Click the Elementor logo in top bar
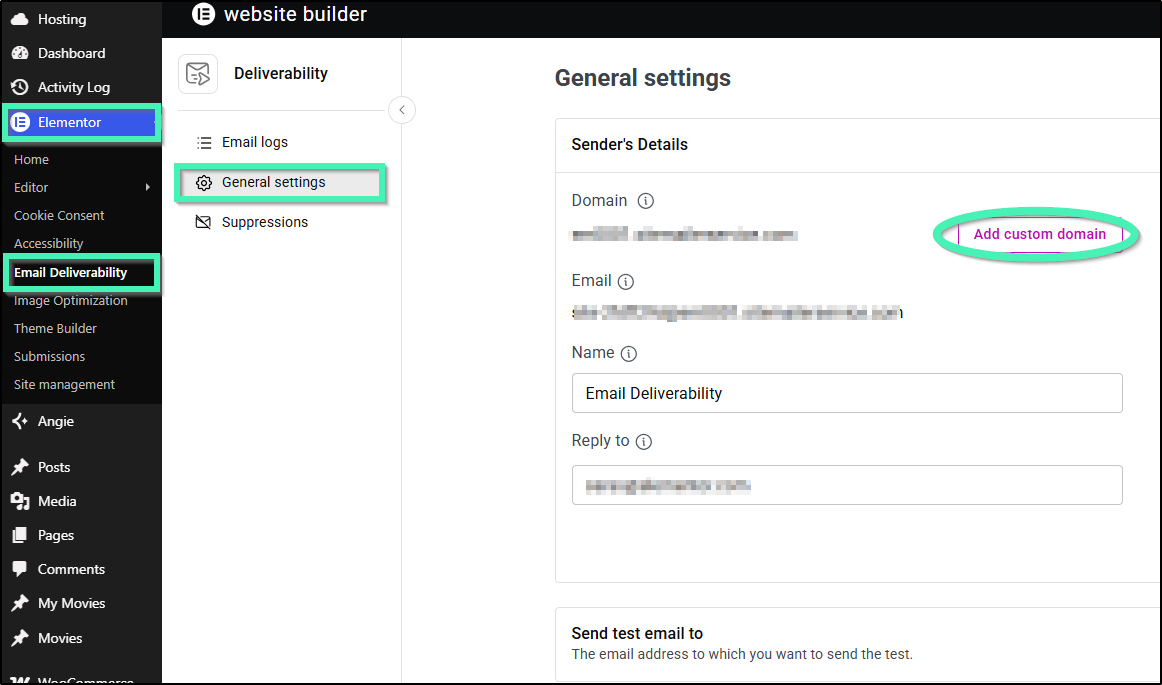The image size is (1162, 685). 203,14
